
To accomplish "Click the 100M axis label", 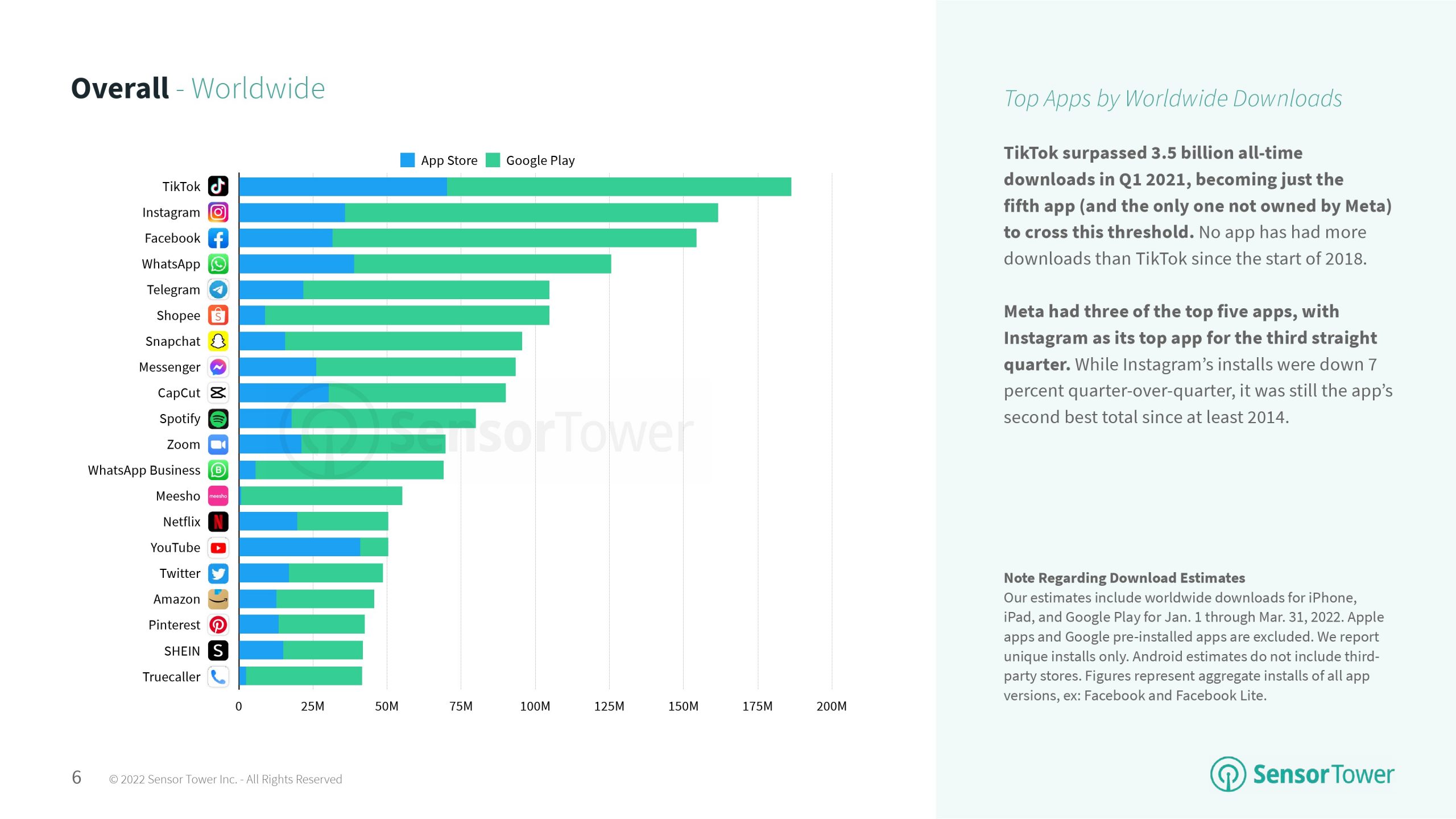I will tap(535, 706).
